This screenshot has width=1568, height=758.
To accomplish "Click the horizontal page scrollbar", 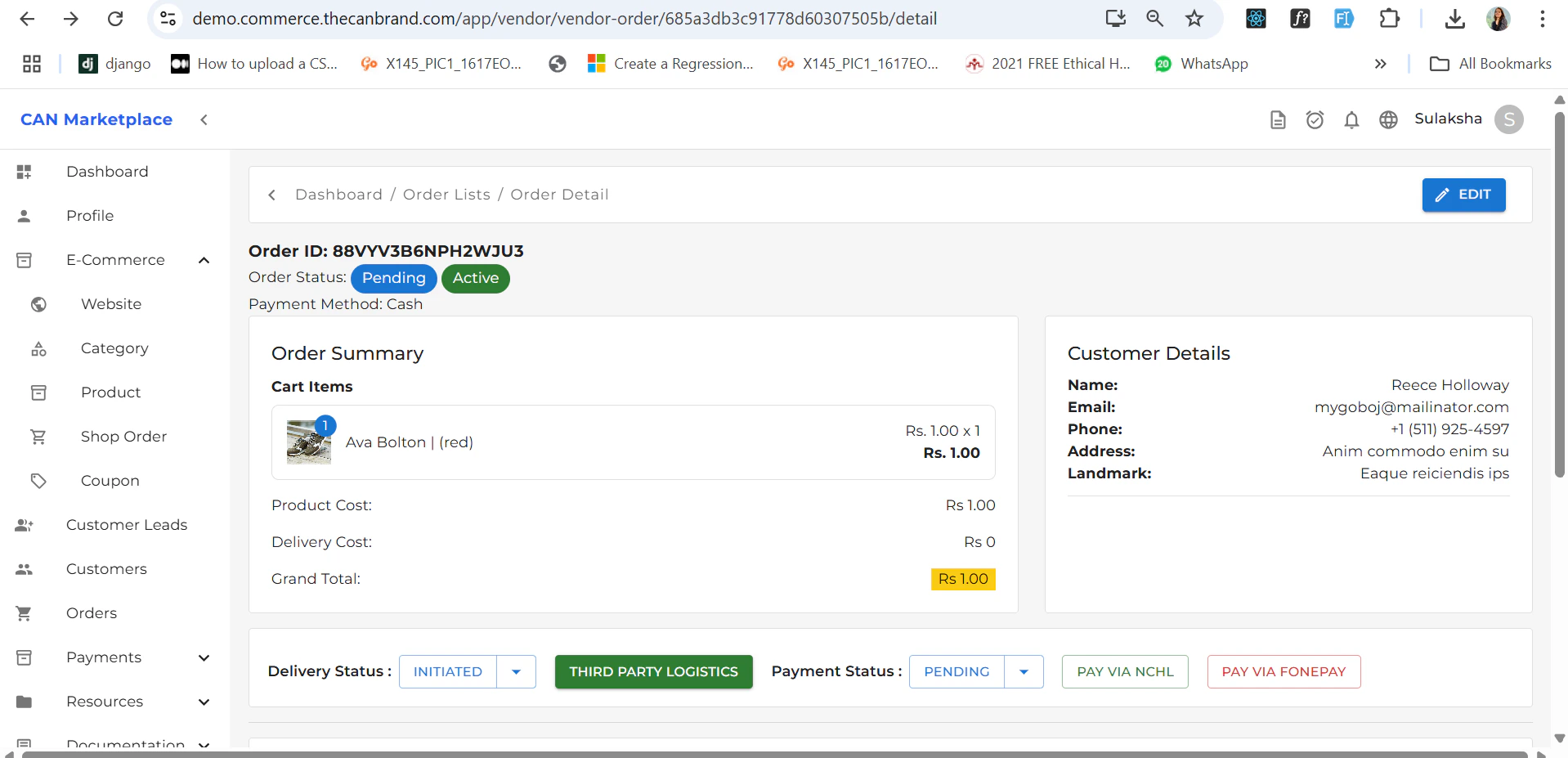I will click(774, 754).
